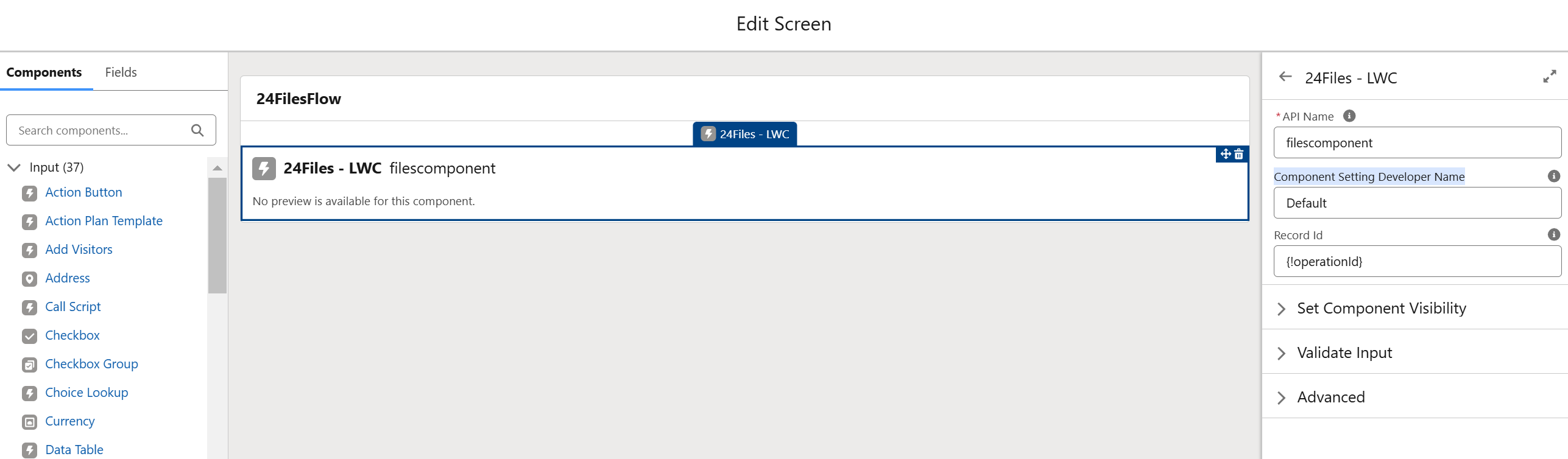Click the move handle icon on the component
This screenshot has width=1568, height=459.
[1226, 155]
